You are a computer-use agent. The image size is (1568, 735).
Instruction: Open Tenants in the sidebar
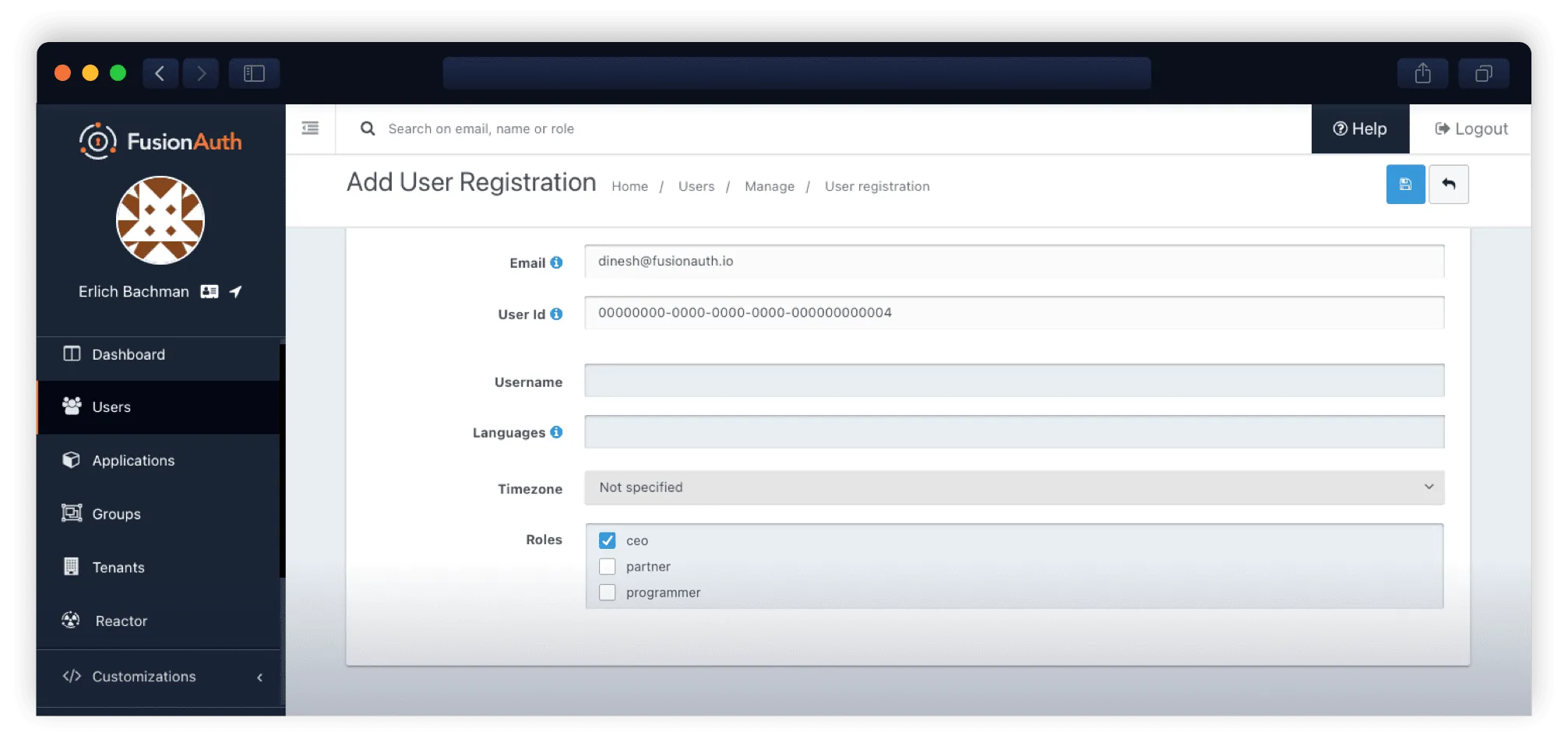pos(158,567)
